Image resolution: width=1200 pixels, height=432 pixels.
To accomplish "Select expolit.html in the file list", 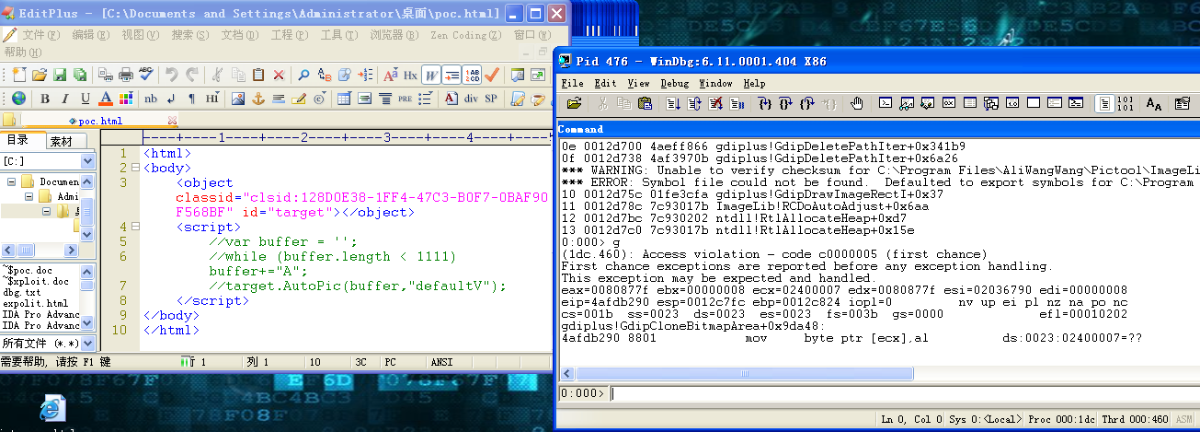I will [36, 302].
